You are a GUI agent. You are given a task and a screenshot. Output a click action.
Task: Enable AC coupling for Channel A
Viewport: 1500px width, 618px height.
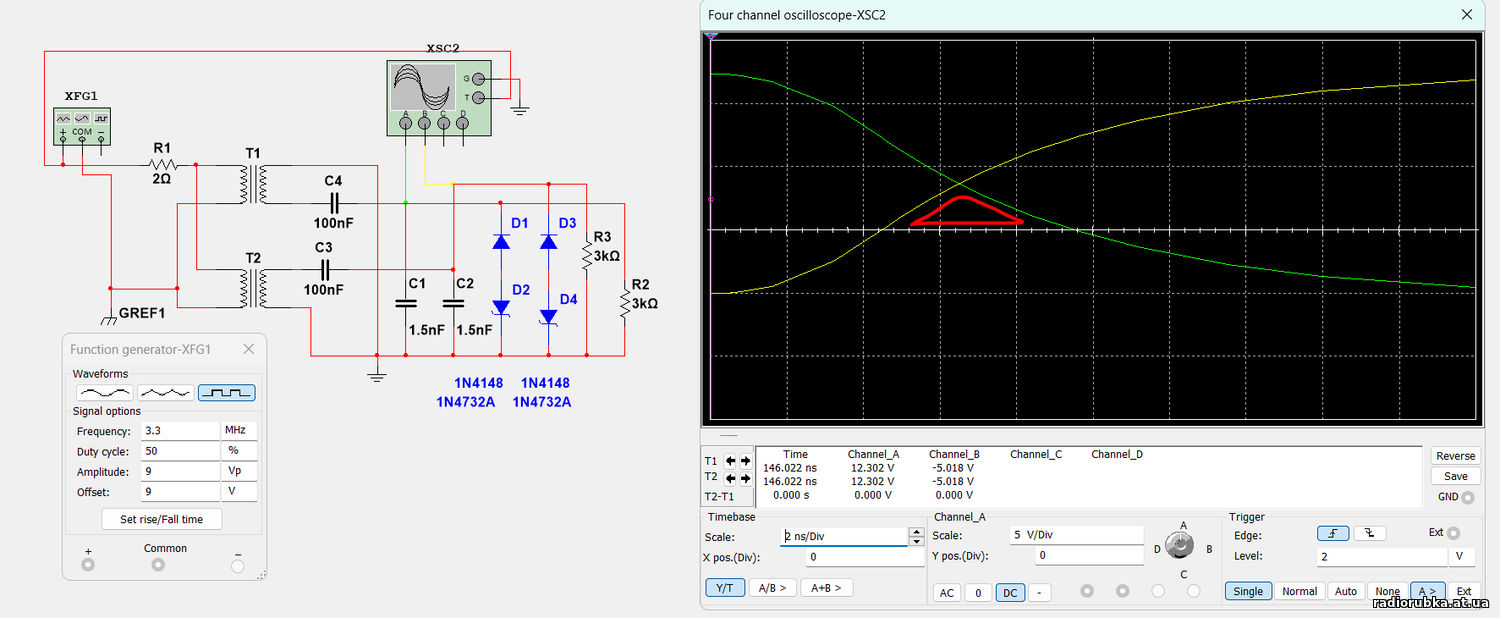tap(946, 593)
